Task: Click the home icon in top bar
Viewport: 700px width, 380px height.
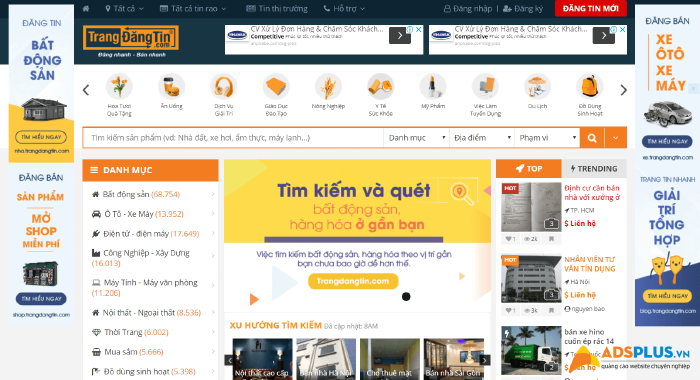Action: [x=86, y=8]
